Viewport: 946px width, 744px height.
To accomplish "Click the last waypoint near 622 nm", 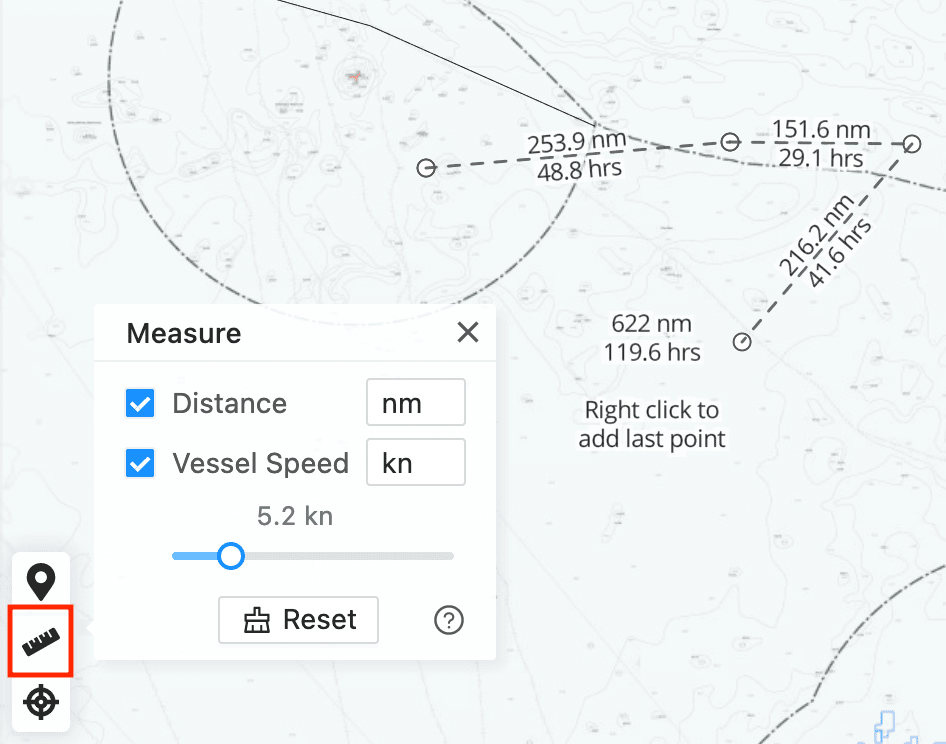I will tap(741, 342).
